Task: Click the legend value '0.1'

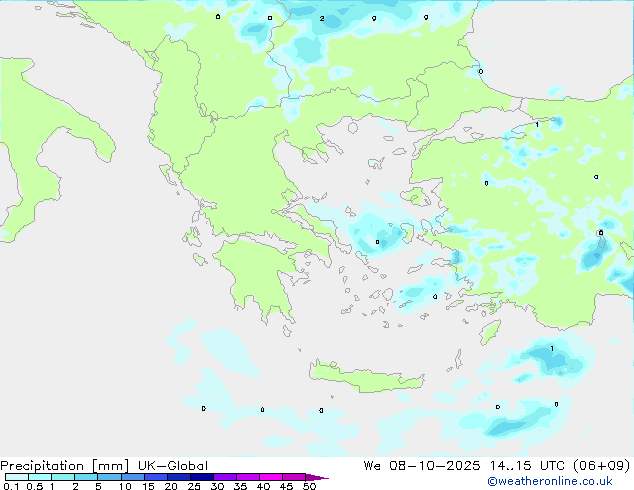Action: pyautogui.click(x=11, y=486)
